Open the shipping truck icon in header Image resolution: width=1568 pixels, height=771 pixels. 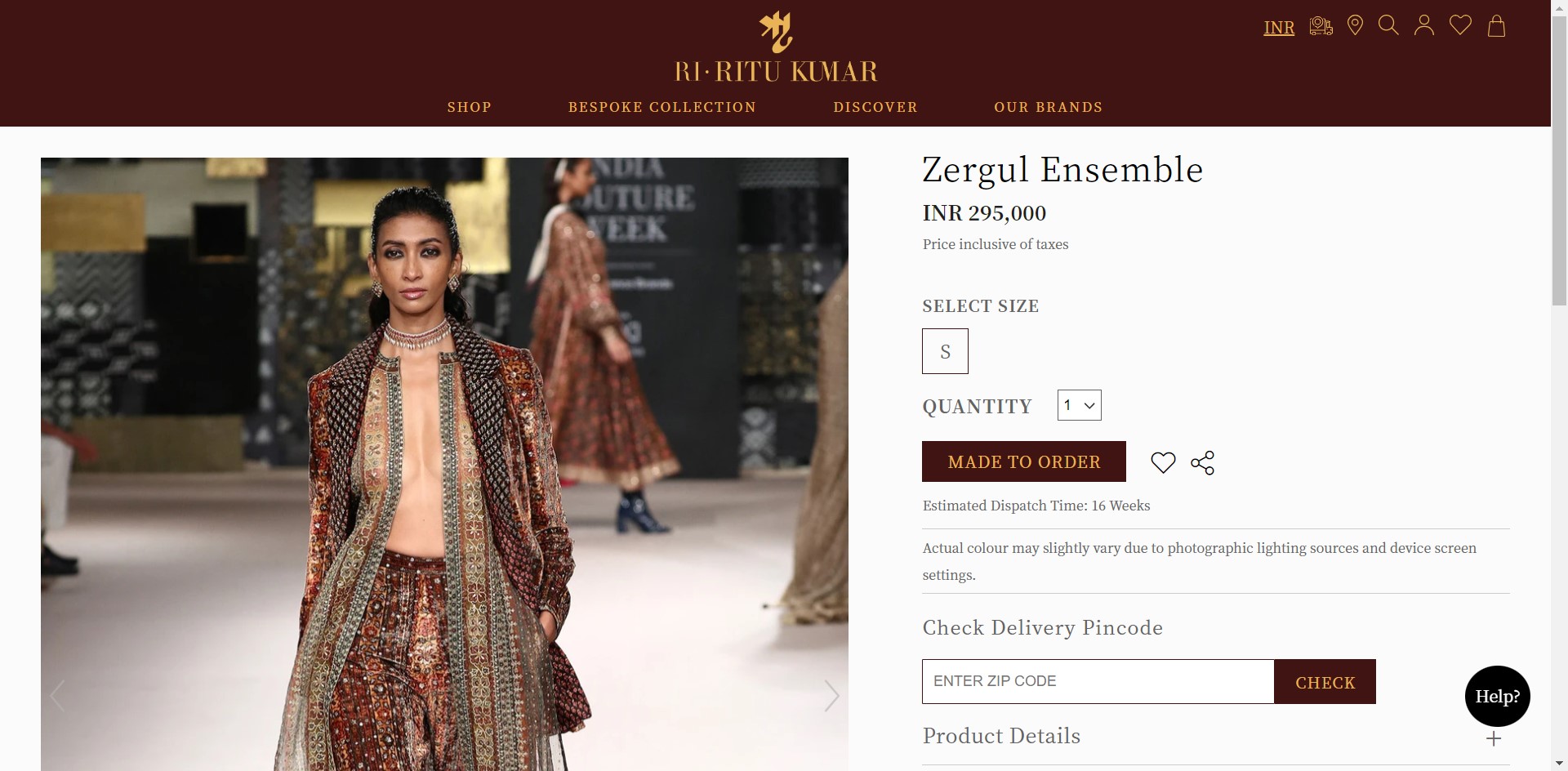pos(1321,26)
